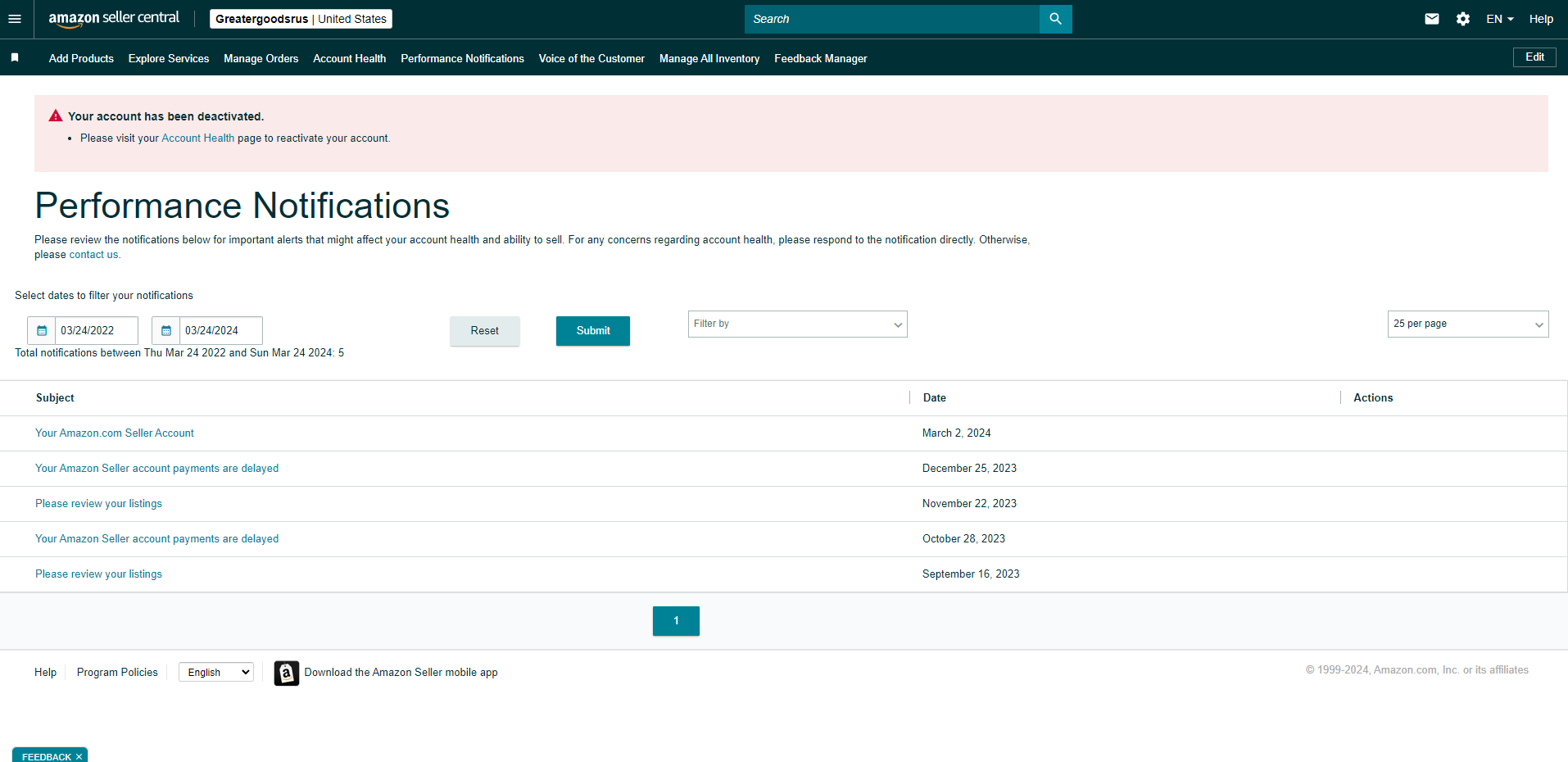This screenshot has height=762, width=1568.
Task: Switch the Greatergoodsrus United States account selector
Action: pos(301,19)
